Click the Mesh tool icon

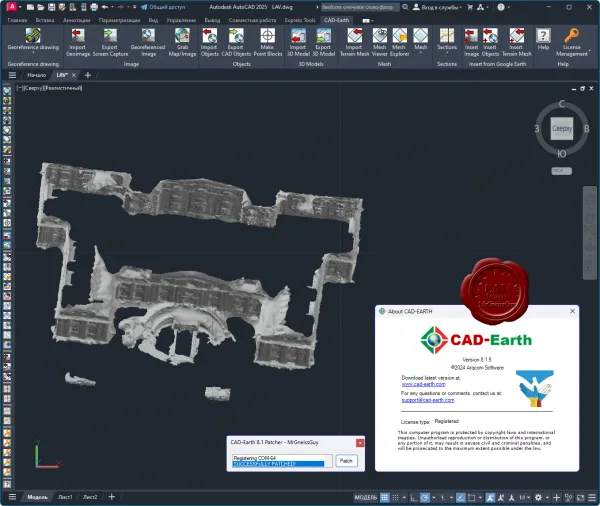(420, 36)
